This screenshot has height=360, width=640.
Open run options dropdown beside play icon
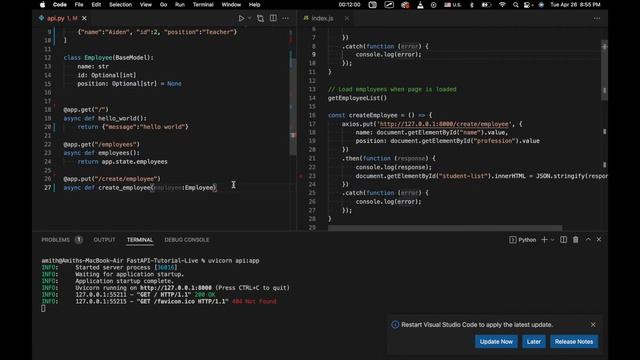tap(249, 18)
